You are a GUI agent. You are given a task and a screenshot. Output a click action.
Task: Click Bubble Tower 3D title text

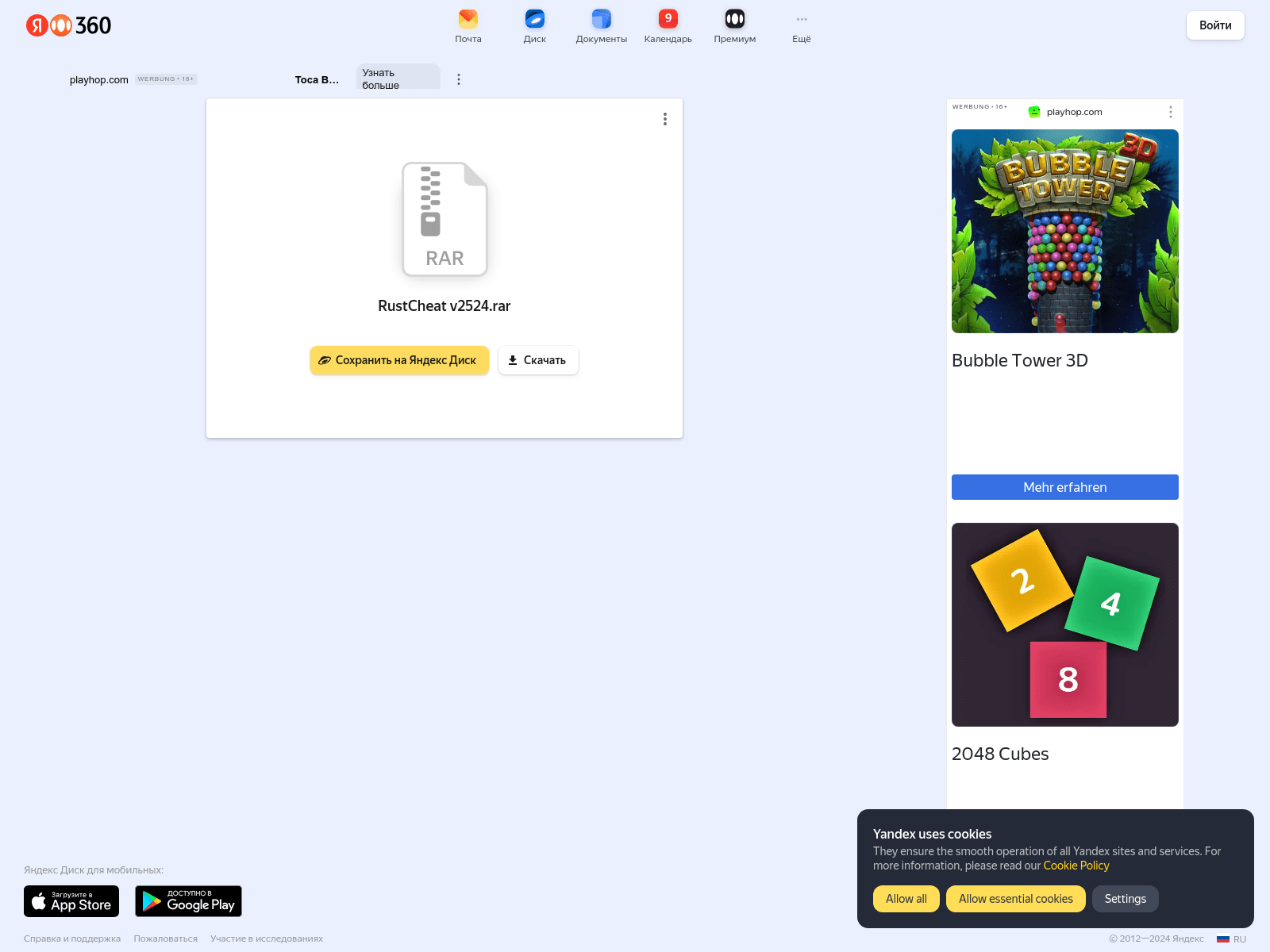tap(1020, 361)
